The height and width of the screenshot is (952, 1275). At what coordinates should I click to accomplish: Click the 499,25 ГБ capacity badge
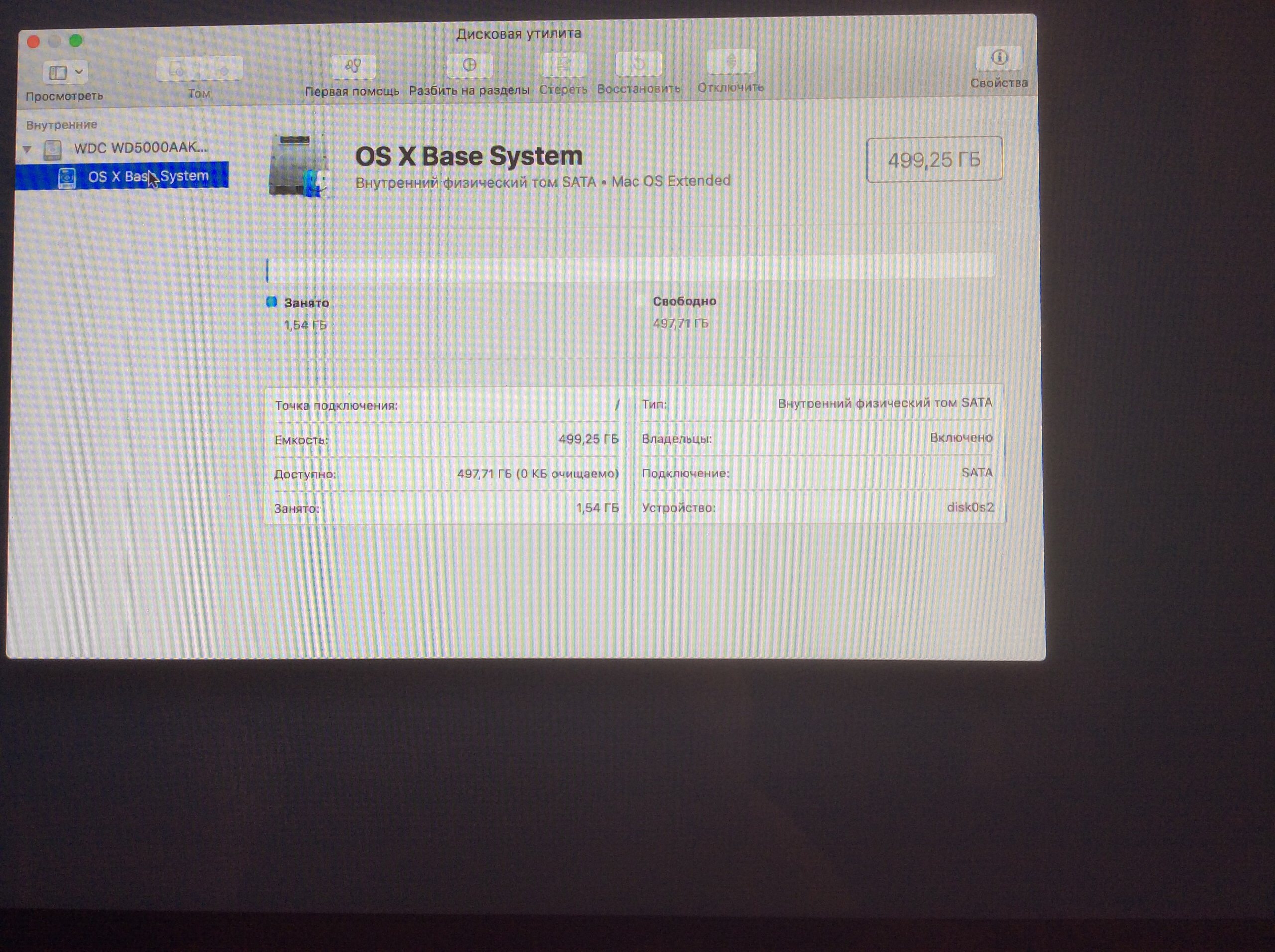[x=935, y=161]
